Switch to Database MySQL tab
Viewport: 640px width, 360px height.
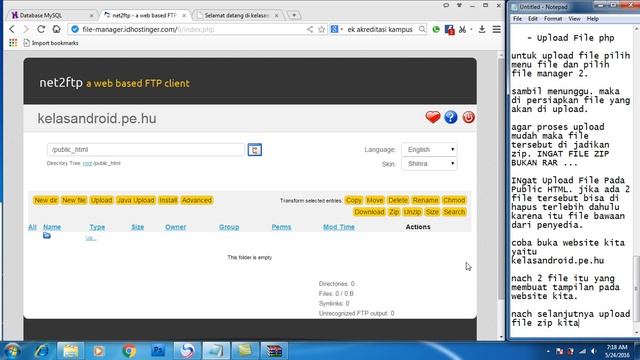tap(52, 15)
